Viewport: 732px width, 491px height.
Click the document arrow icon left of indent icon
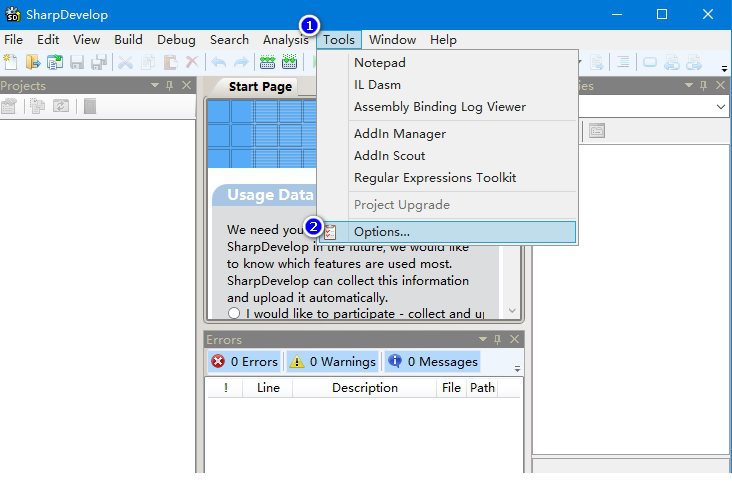(596, 62)
